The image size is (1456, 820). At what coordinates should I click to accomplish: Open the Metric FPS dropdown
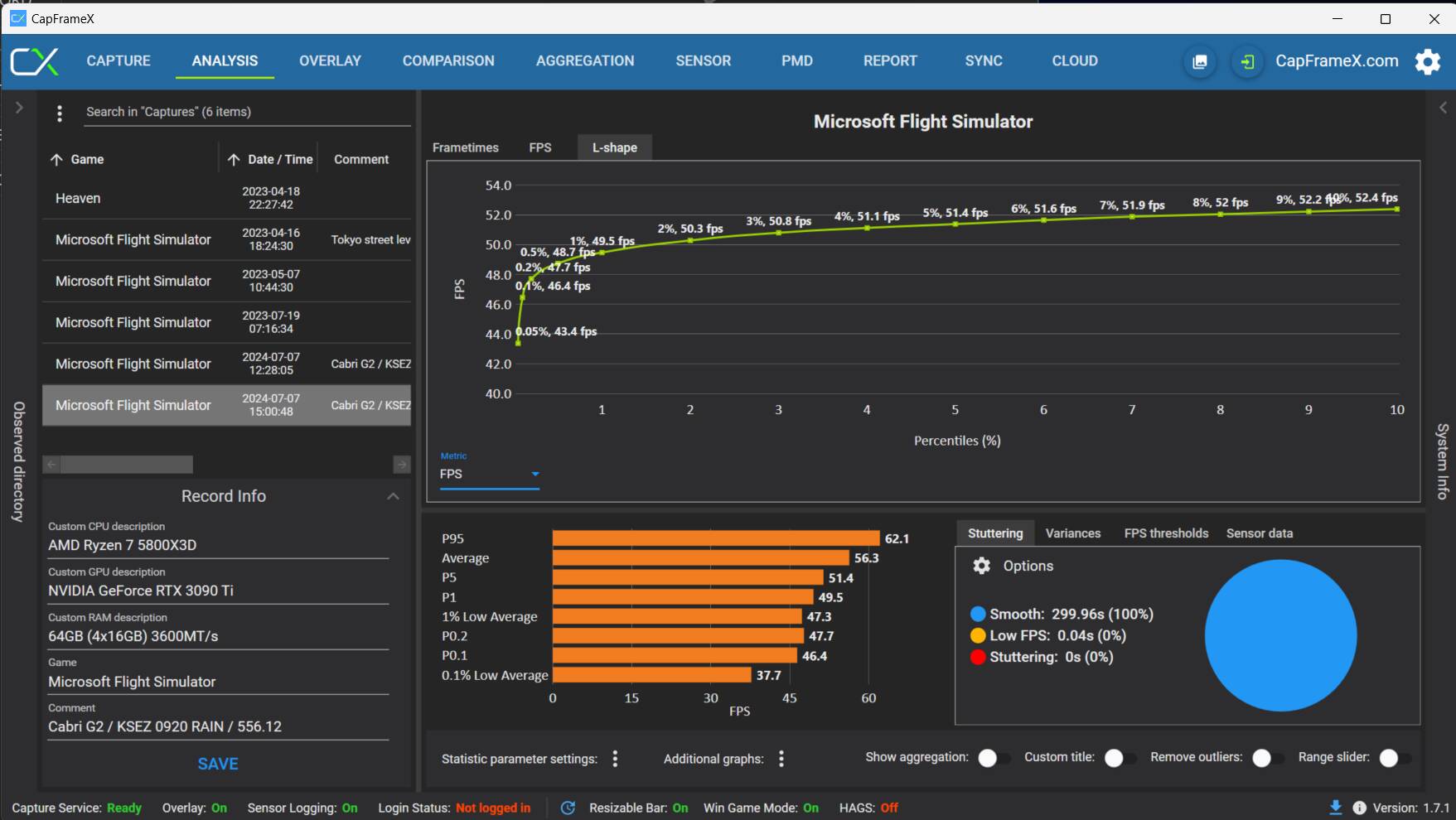(x=489, y=474)
